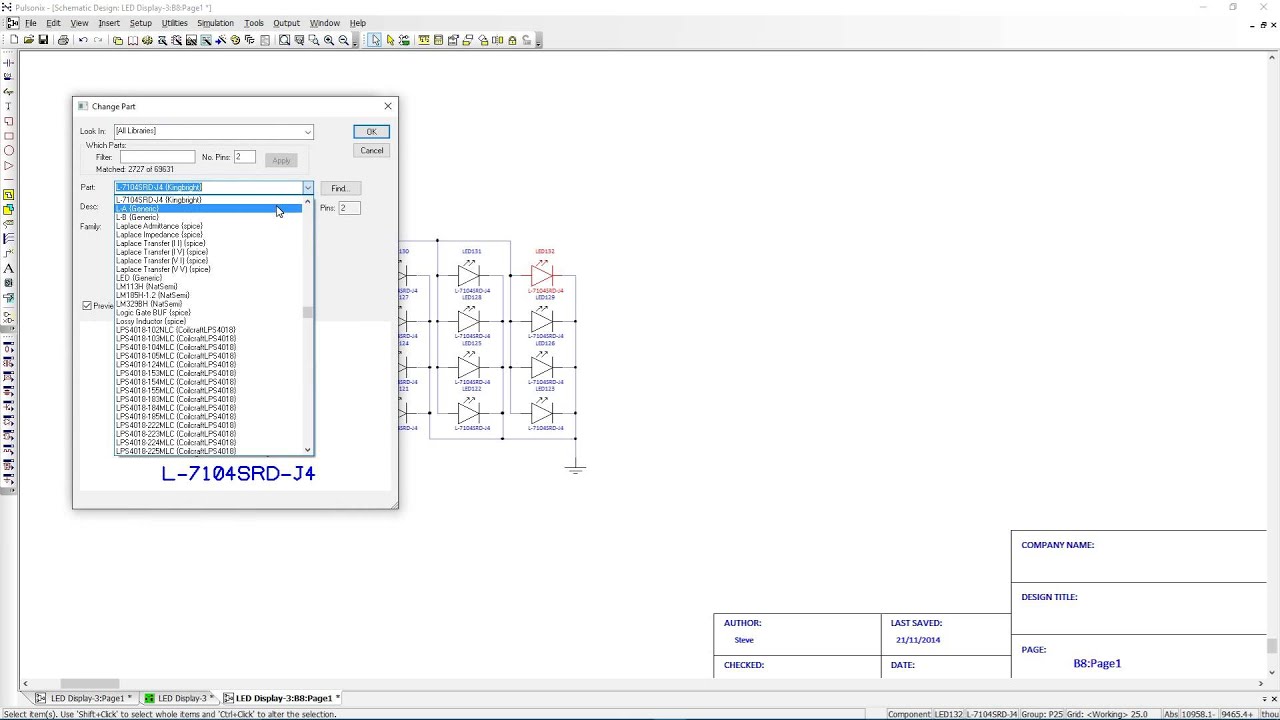Switch to the LED Display-3 tab

point(181,698)
